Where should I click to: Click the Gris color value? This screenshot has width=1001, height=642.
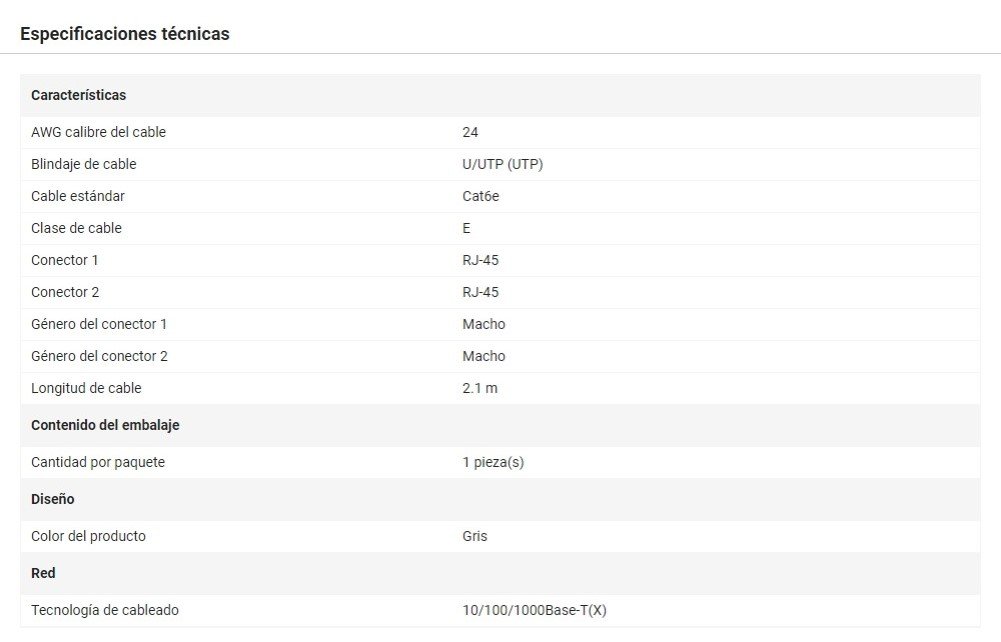click(x=475, y=536)
